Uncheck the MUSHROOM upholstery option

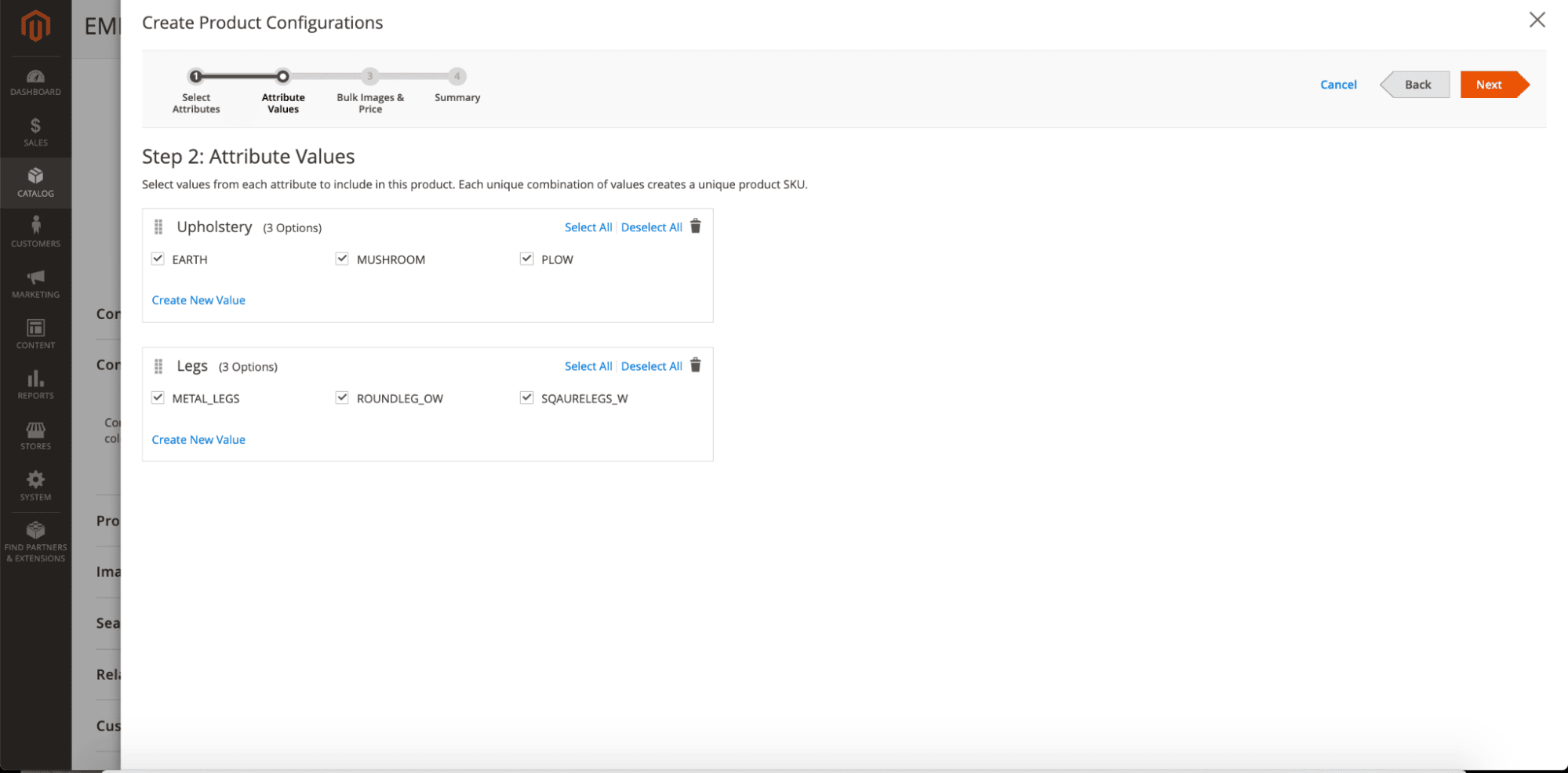tap(342, 259)
